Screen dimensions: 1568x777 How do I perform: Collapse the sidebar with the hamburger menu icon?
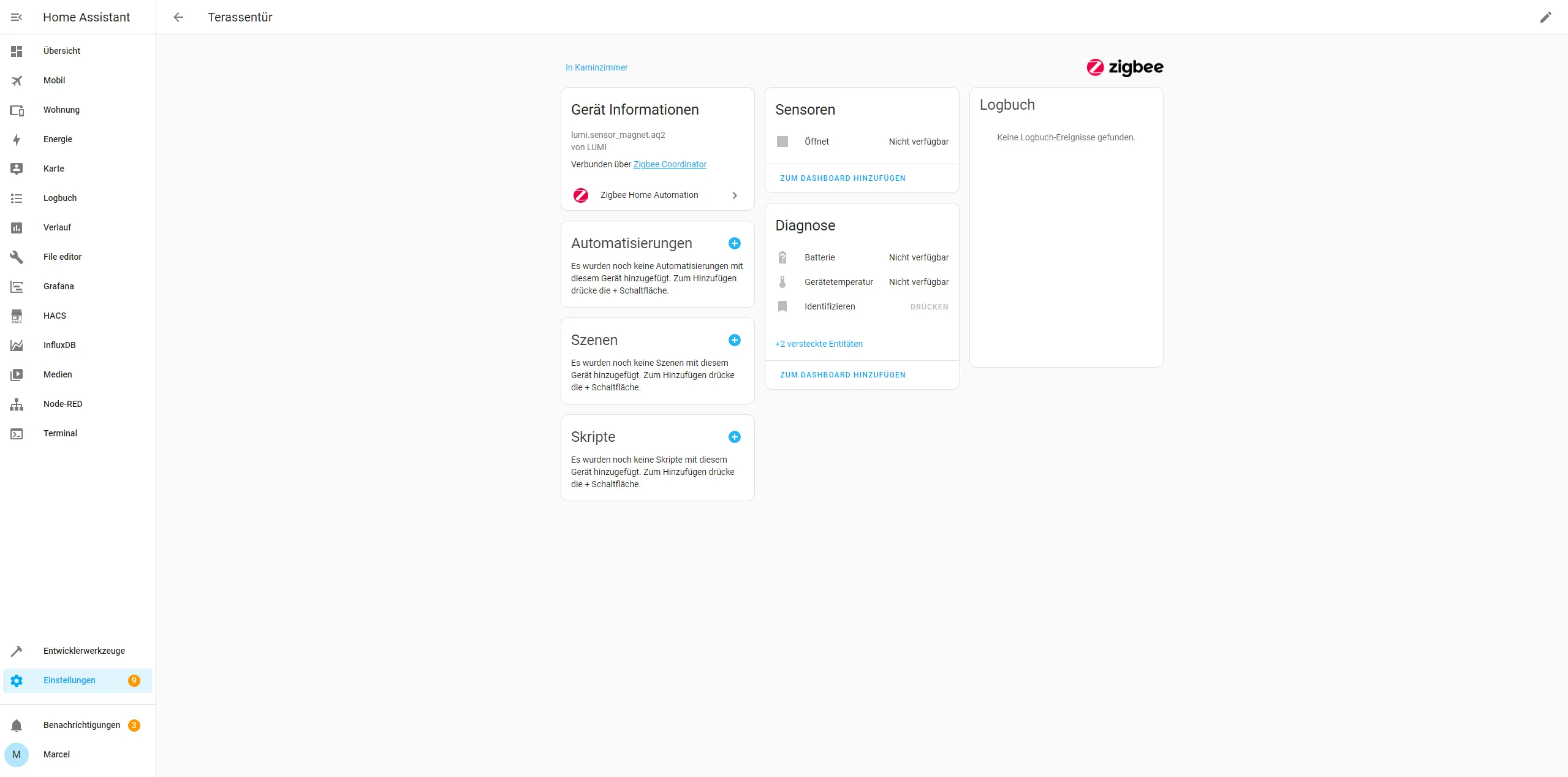coord(17,17)
